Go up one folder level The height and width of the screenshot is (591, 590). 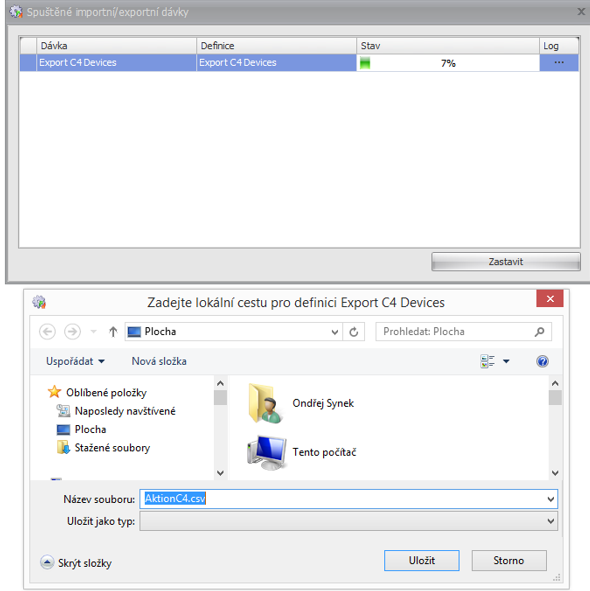[113, 332]
